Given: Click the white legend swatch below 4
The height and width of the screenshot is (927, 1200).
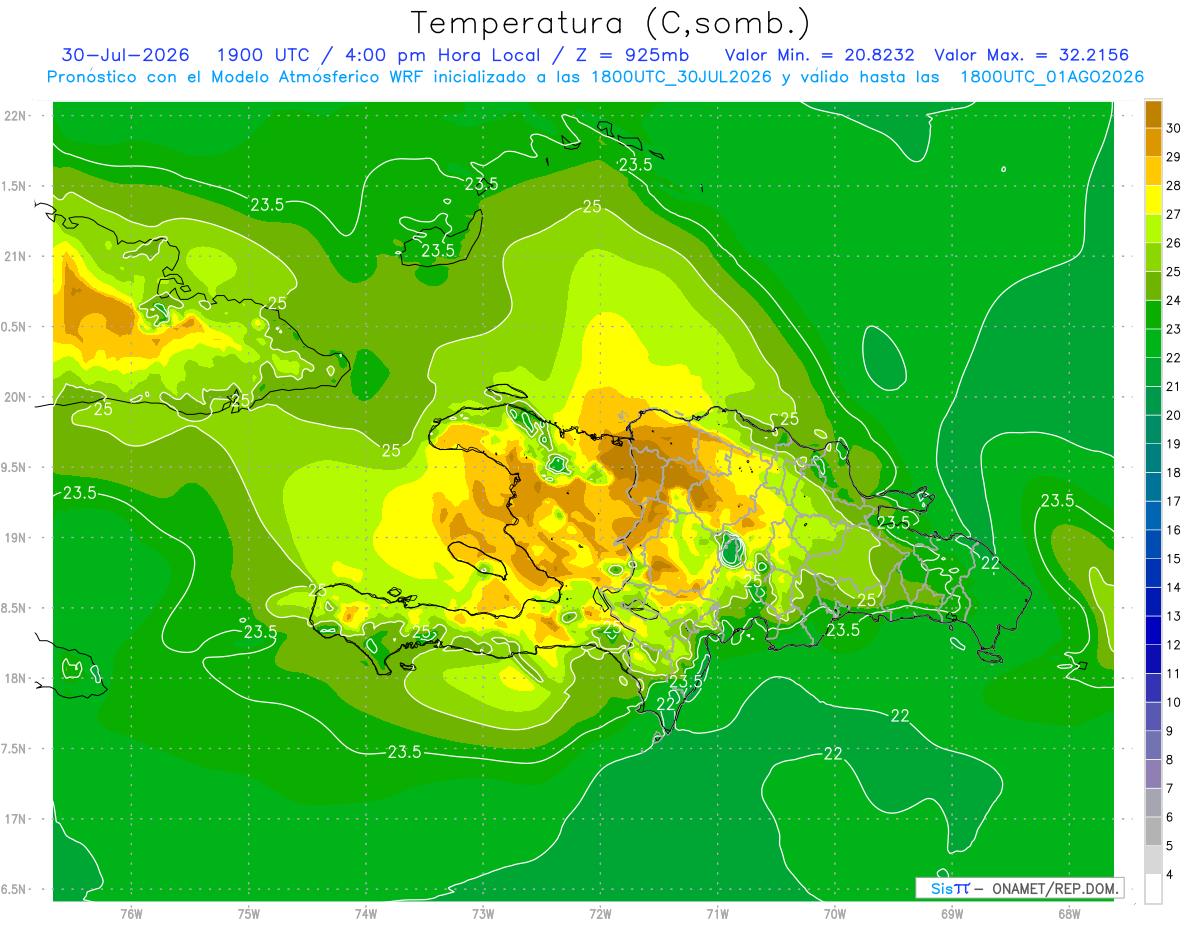Looking at the screenshot, I should click(1153, 889).
